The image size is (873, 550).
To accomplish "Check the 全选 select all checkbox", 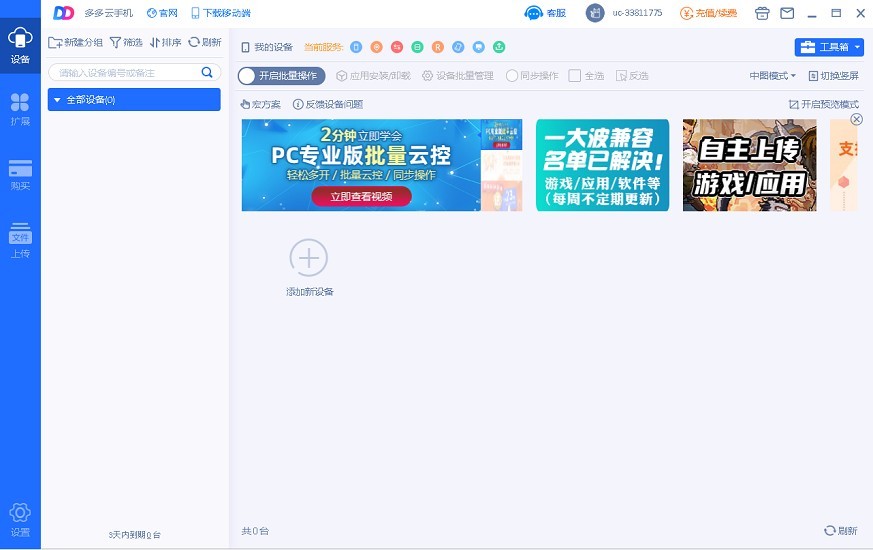I will (575, 76).
